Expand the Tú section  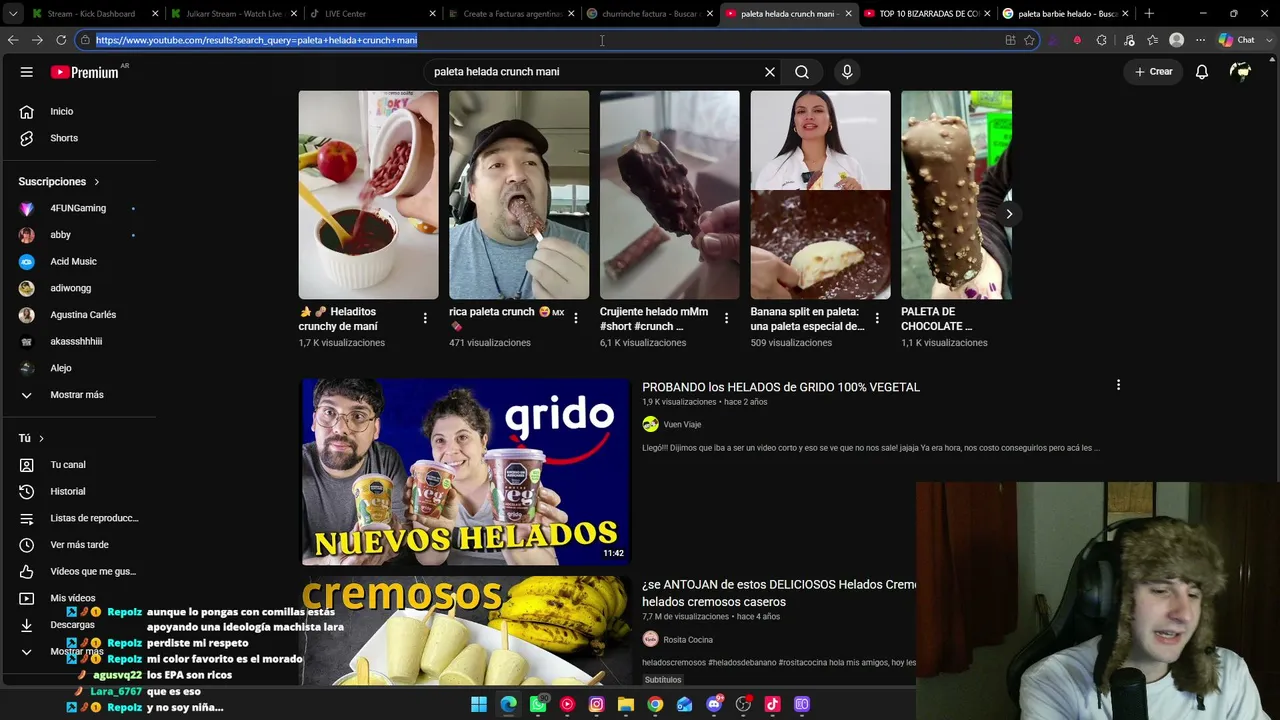click(32, 438)
